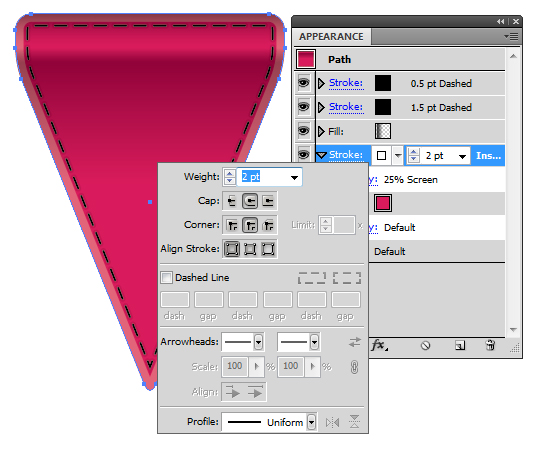Hide the 0.5 pt Dashed stroke

[x=303, y=83]
